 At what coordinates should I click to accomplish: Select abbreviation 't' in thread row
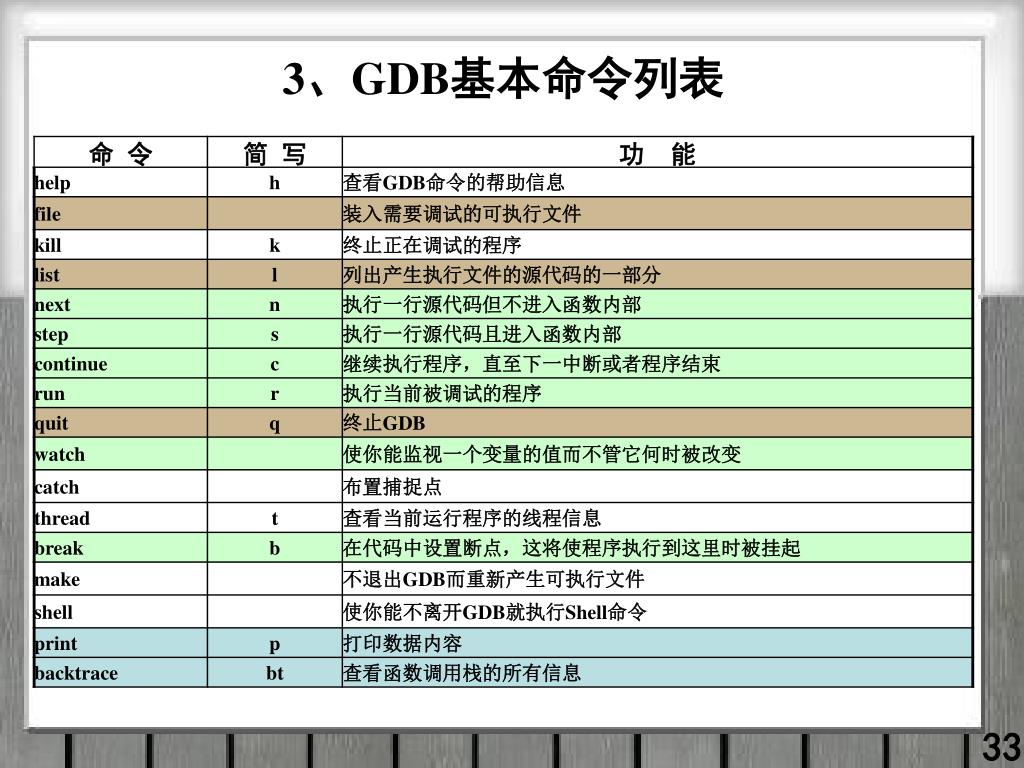(274, 519)
